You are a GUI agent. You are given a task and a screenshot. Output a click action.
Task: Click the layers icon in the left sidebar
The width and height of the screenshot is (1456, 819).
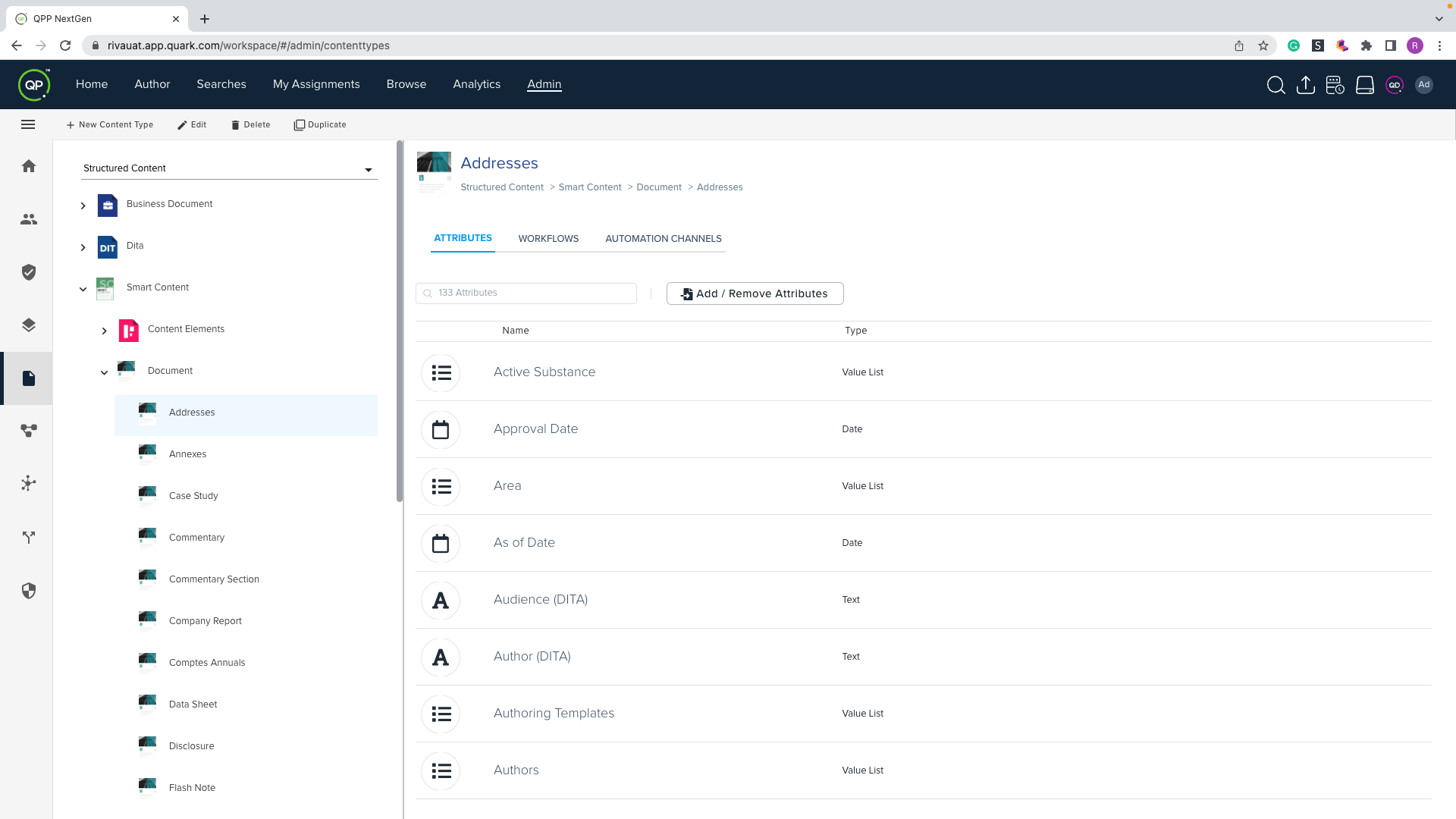(28, 325)
